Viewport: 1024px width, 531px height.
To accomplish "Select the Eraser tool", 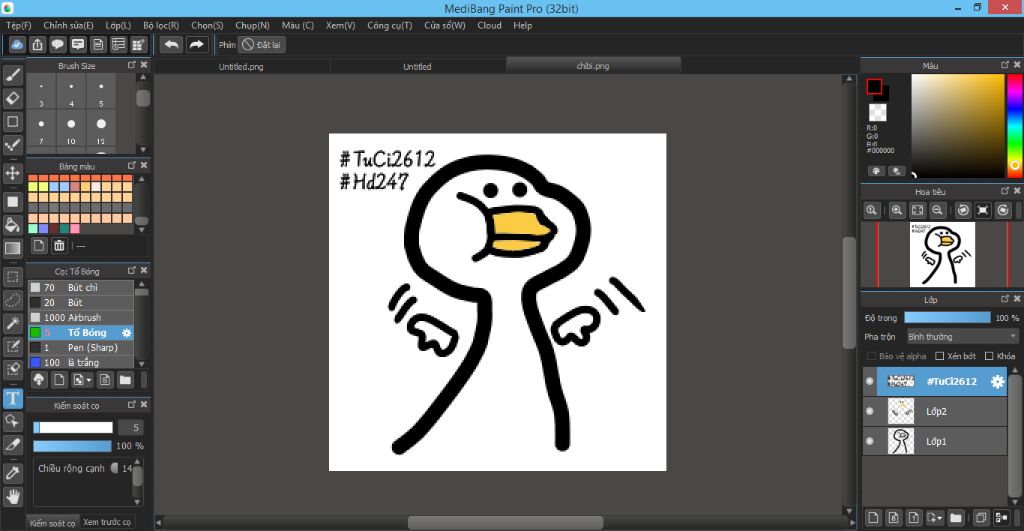I will [12, 98].
